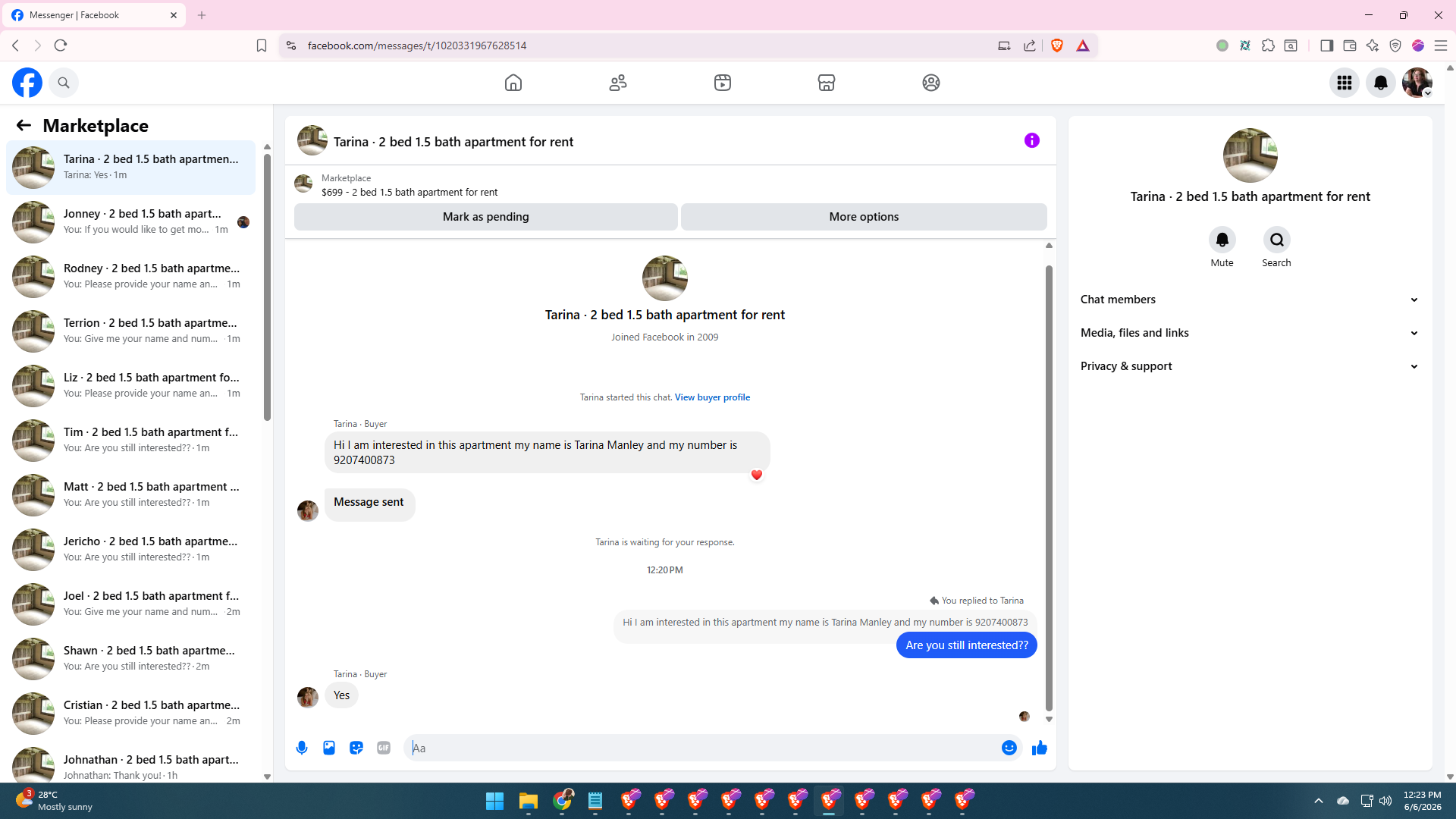1456x819 pixels.
Task: Open the emoji picker smiley
Action: [x=1009, y=748]
